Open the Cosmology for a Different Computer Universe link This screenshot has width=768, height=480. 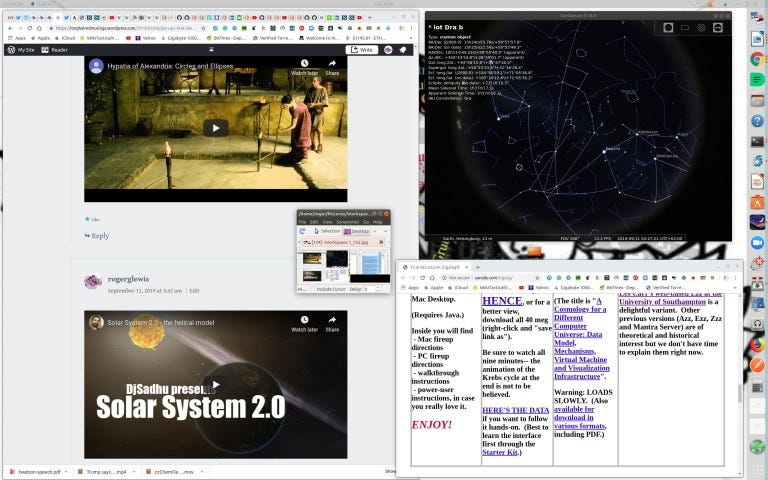[x=581, y=338]
